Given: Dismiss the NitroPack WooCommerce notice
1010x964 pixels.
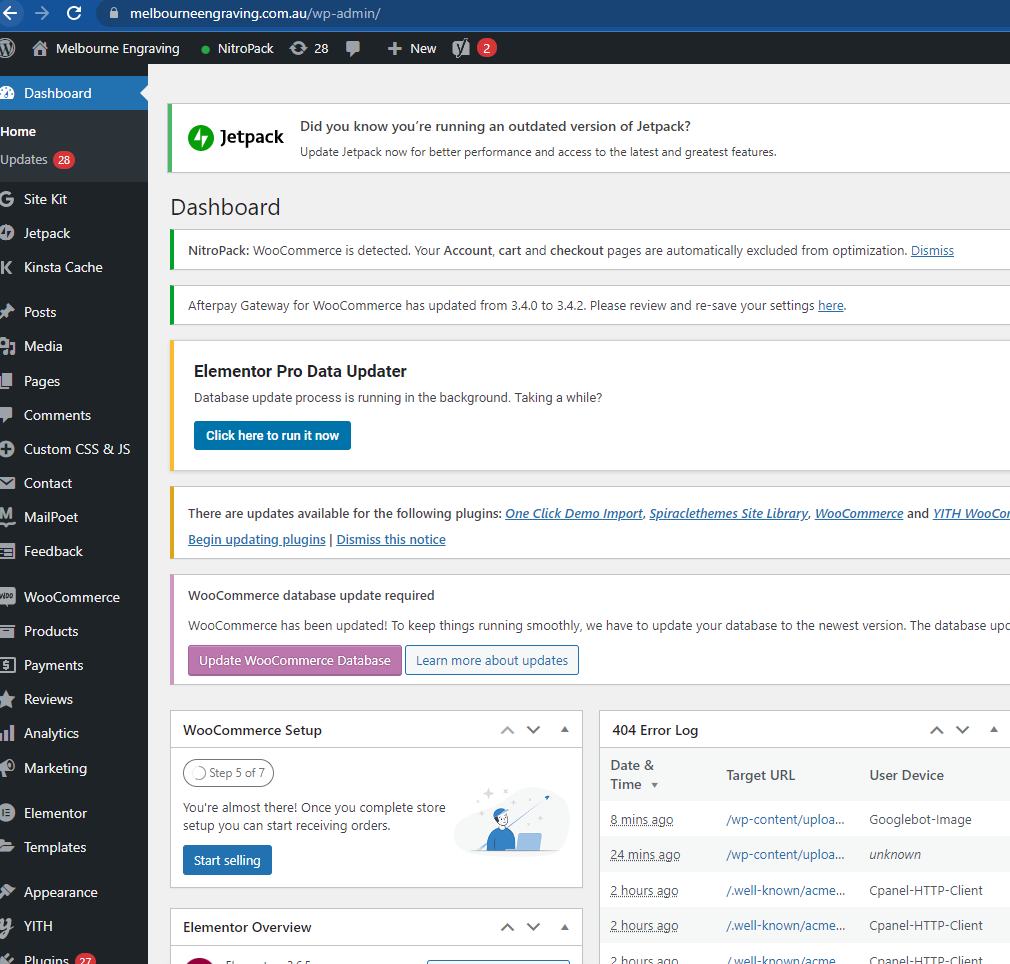Looking at the screenshot, I should point(931,250).
